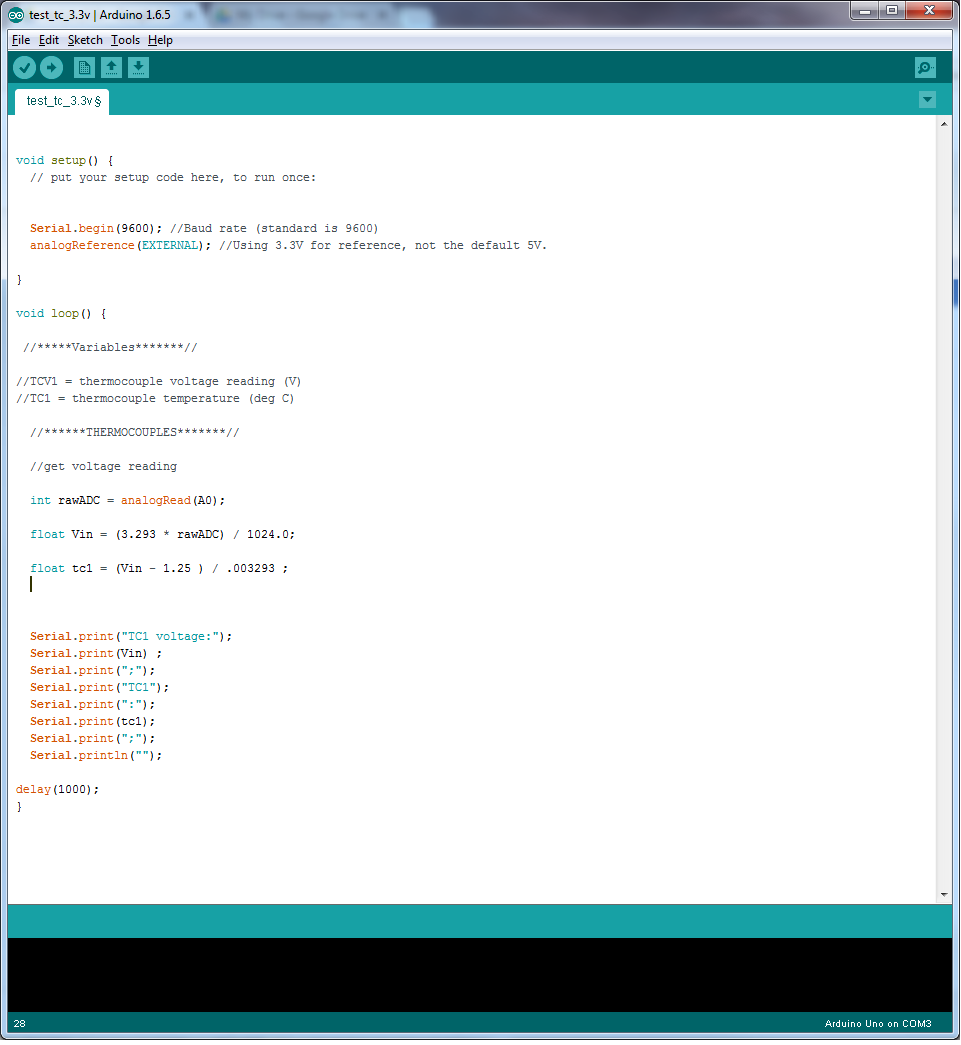This screenshot has width=961, height=1045.
Task: Click the '//get voltage reading' comment
Action: point(103,467)
